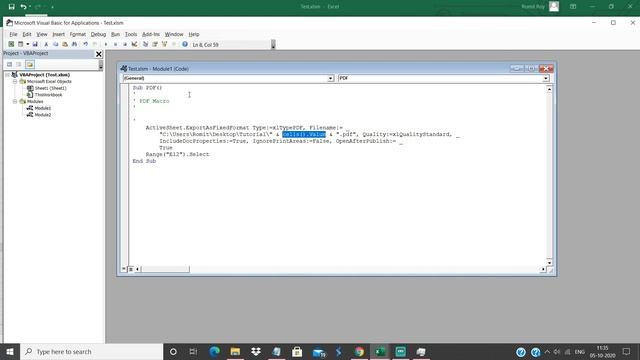Click View Object icon in Project panel

click(19, 64)
